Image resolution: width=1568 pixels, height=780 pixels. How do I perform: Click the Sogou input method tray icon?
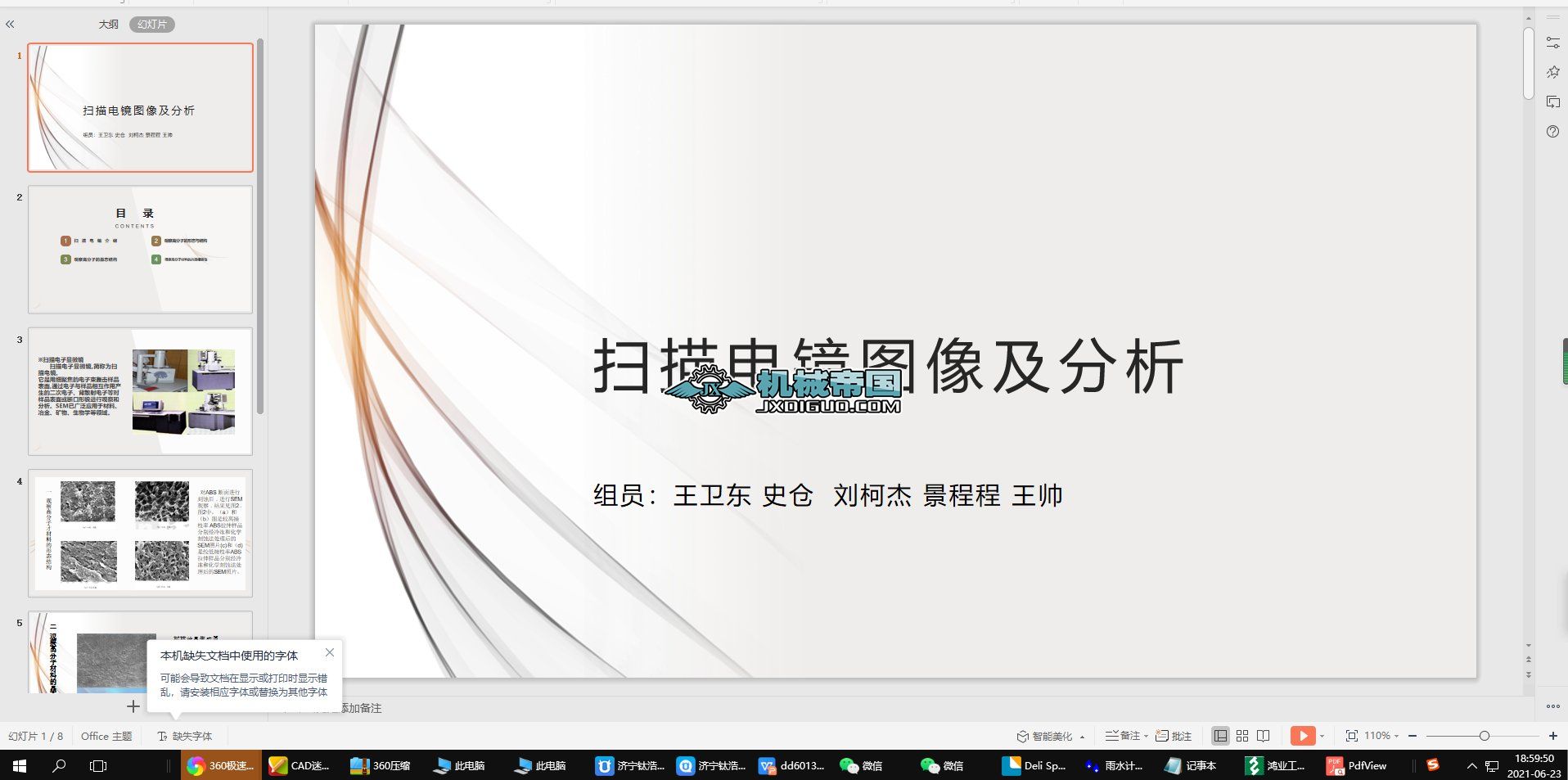click(1433, 765)
